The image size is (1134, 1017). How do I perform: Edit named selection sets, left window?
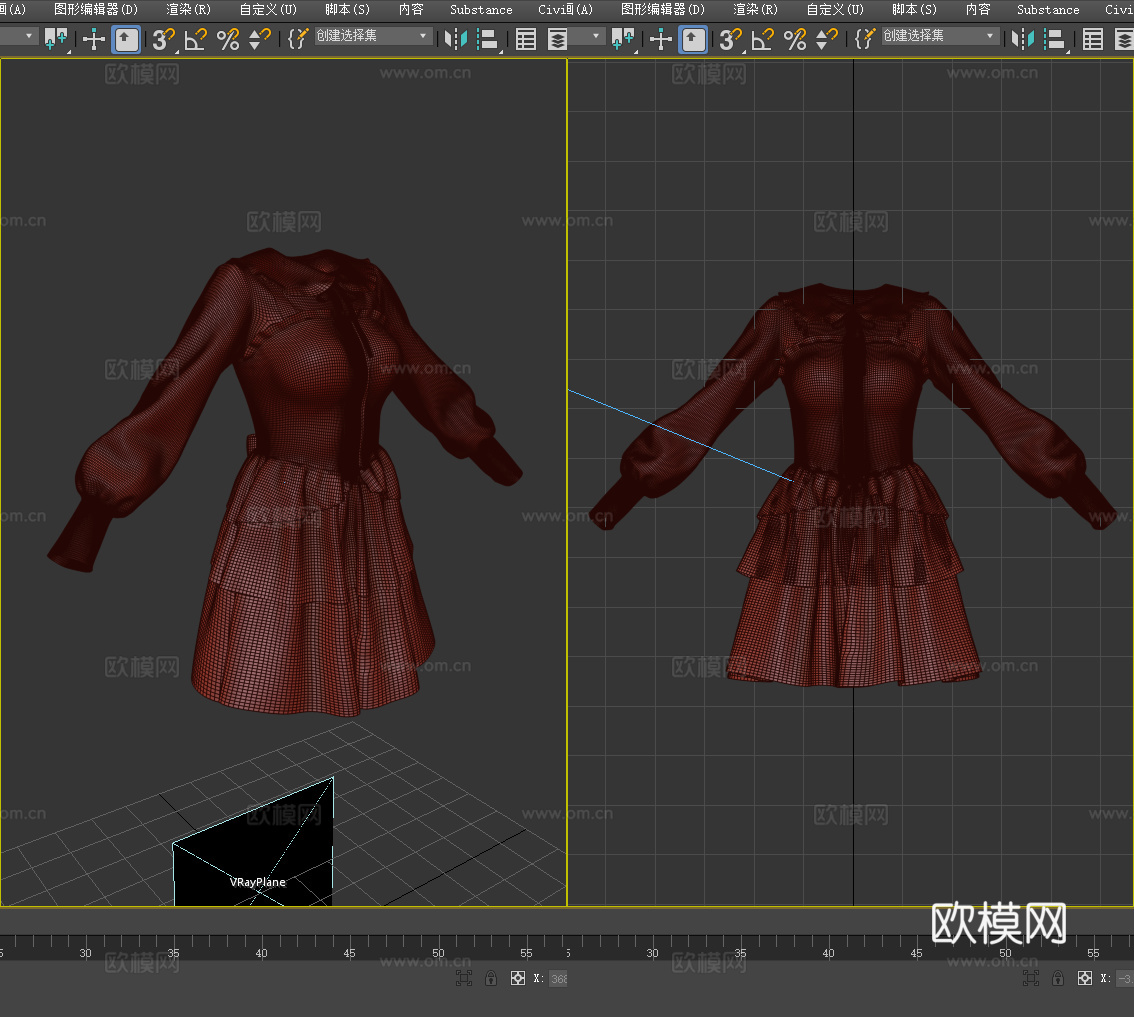click(298, 39)
